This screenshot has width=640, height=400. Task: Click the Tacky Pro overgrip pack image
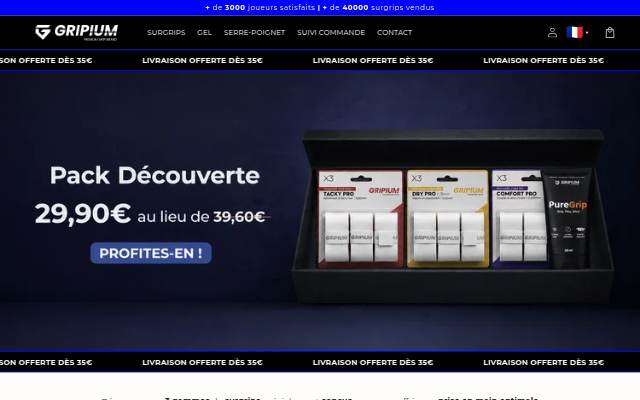pyautogui.click(x=360, y=219)
